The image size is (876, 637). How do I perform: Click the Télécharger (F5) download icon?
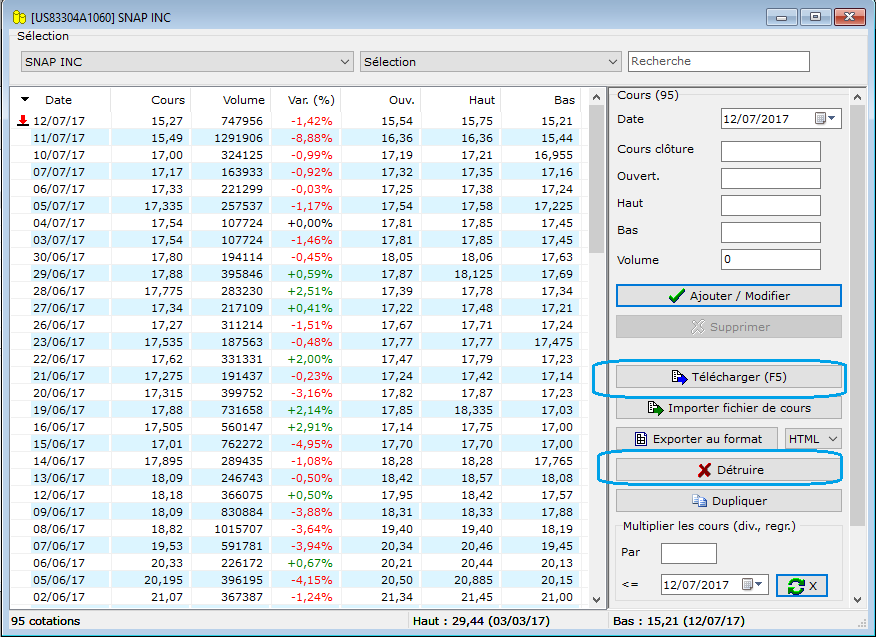coord(679,377)
